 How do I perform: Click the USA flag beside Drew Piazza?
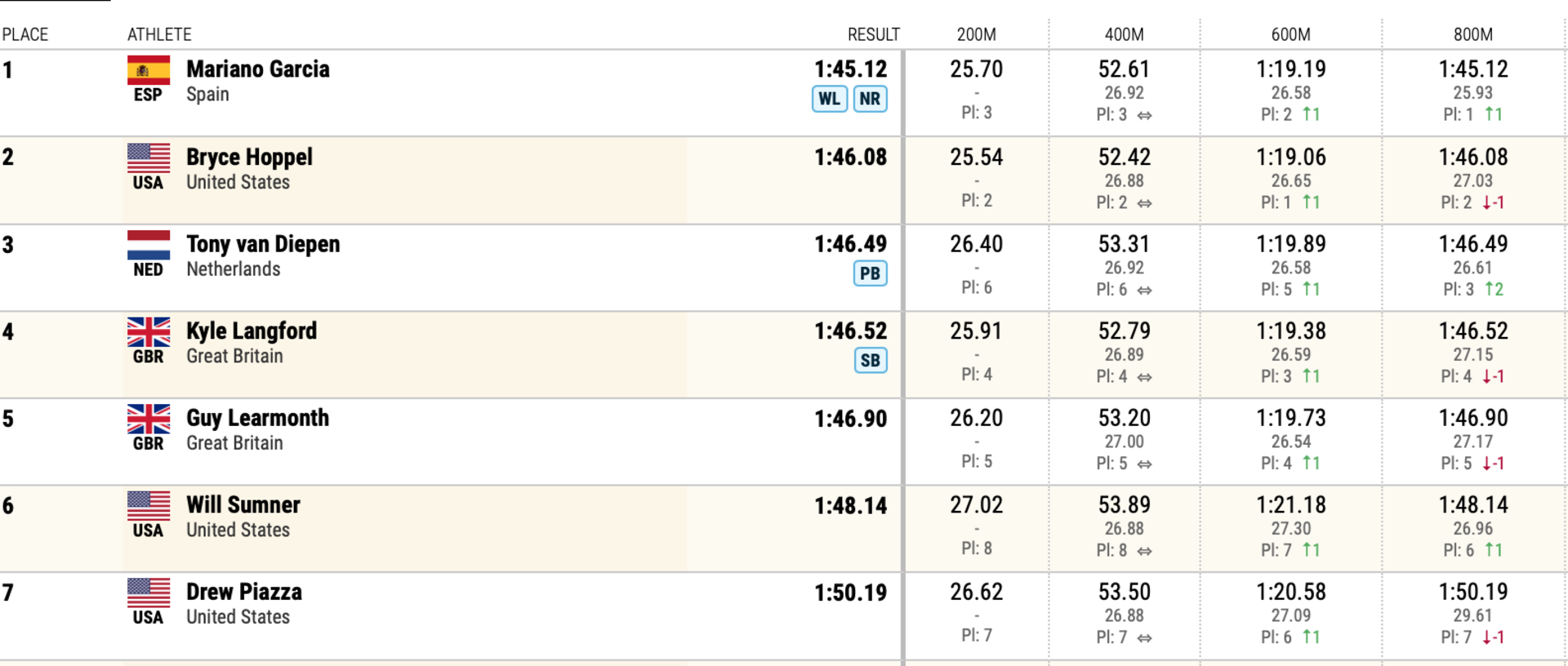(149, 593)
